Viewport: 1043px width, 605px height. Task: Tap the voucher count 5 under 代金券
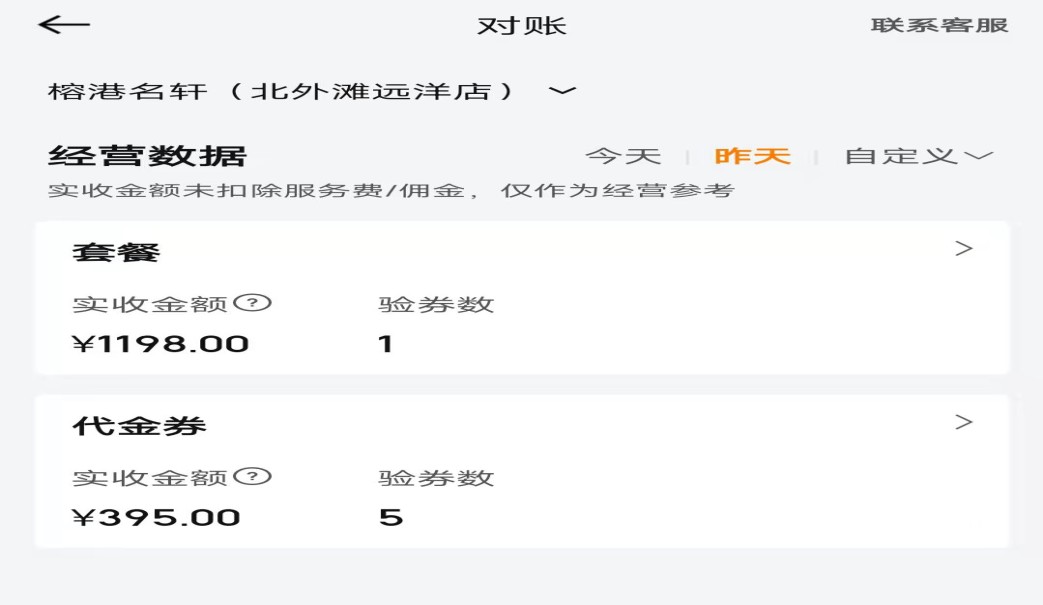click(390, 517)
